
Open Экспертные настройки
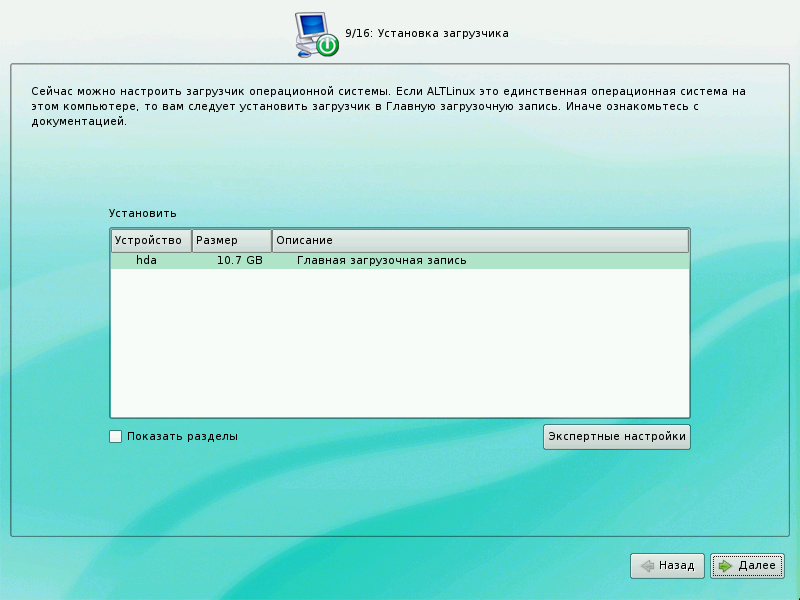tap(617, 436)
